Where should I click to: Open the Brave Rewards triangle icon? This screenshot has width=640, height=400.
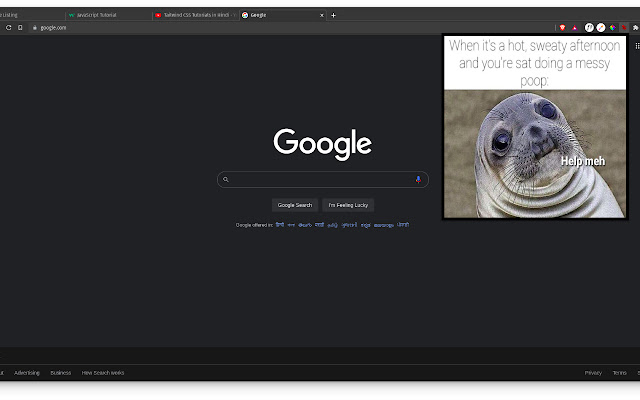[575, 28]
